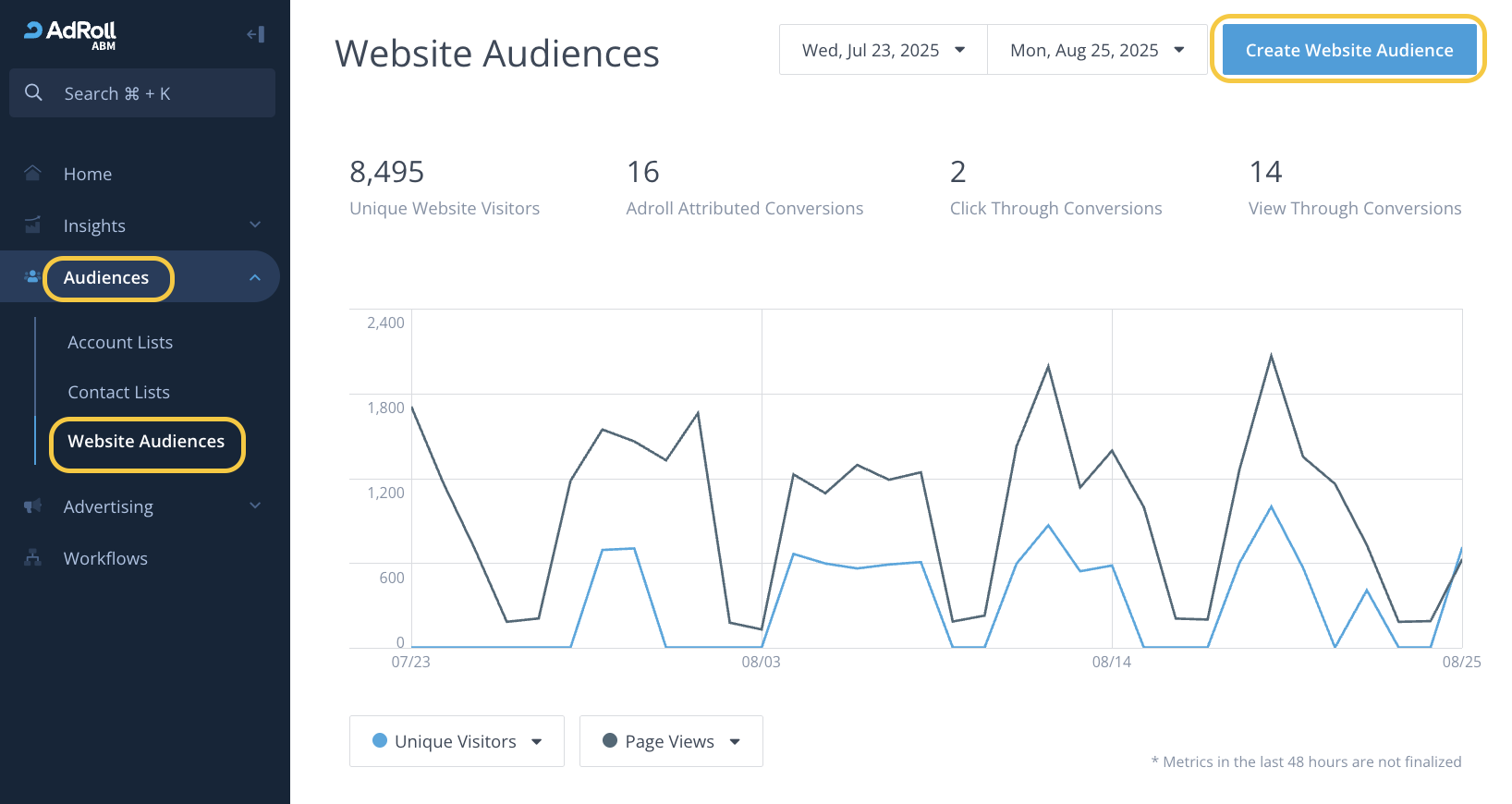Click the Advertising megaphone icon
The width and height of the screenshot is (1512, 804).
pyautogui.click(x=32, y=506)
